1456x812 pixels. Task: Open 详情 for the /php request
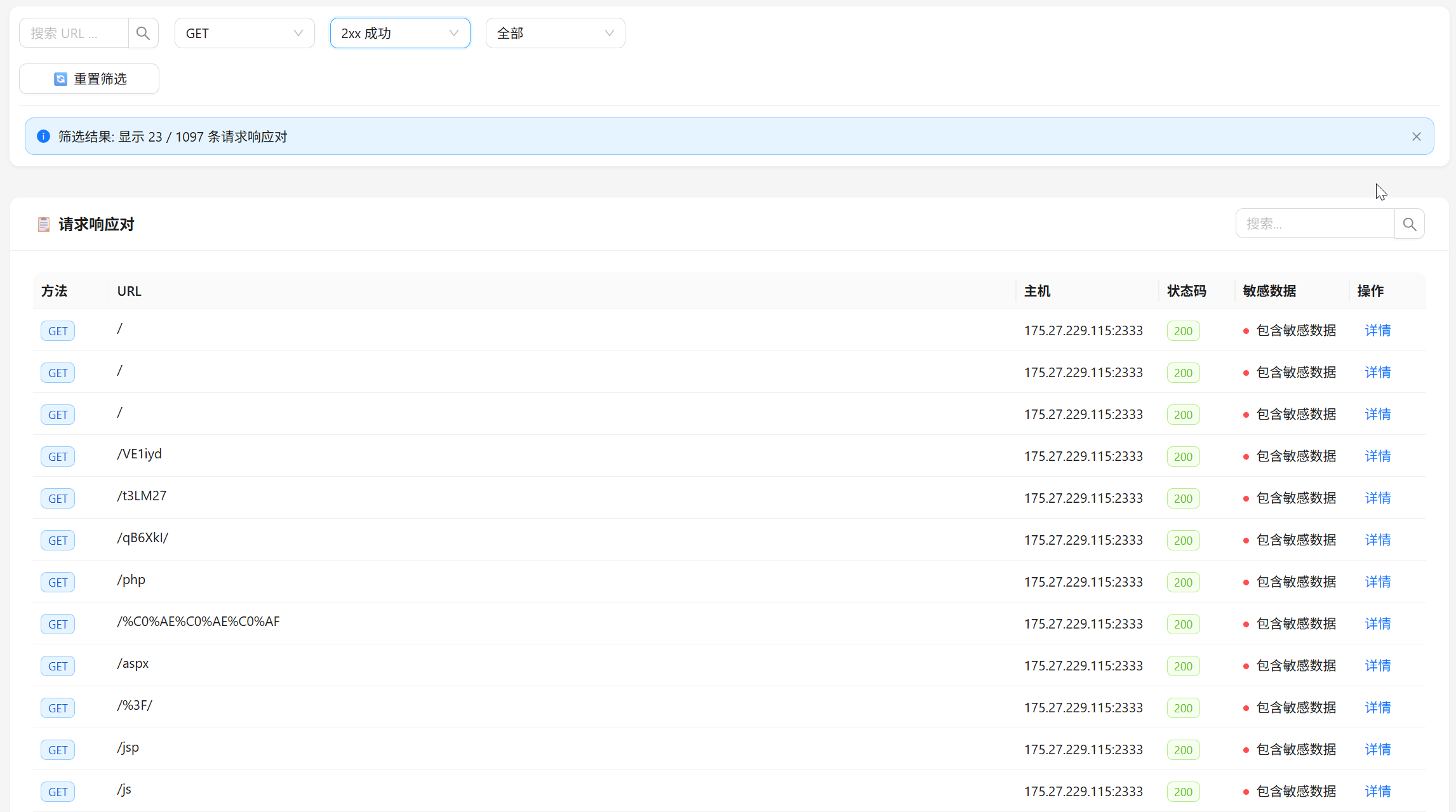pos(1377,582)
